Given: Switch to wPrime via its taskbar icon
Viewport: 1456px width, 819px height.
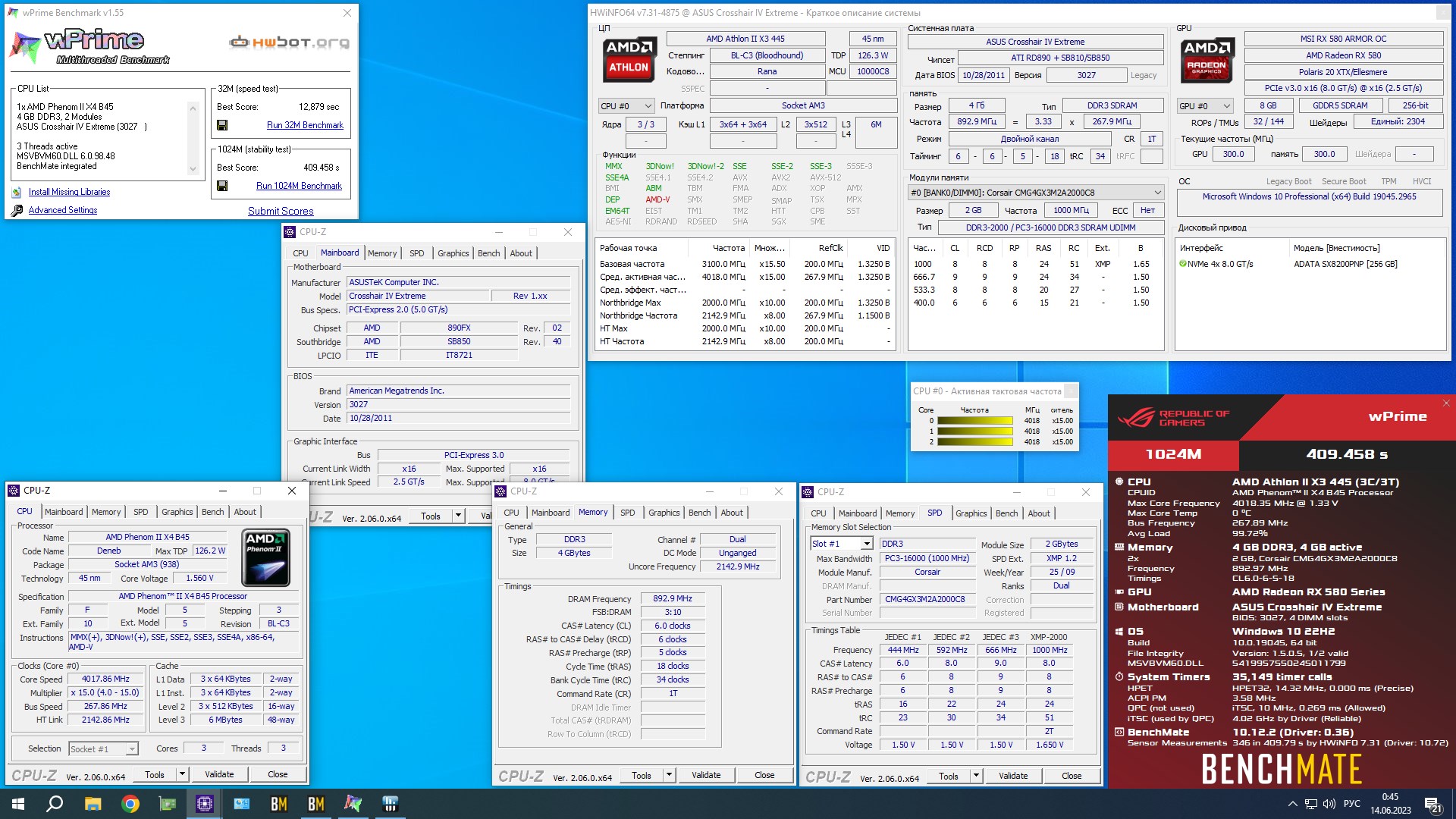Looking at the screenshot, I should coord(353,804).
